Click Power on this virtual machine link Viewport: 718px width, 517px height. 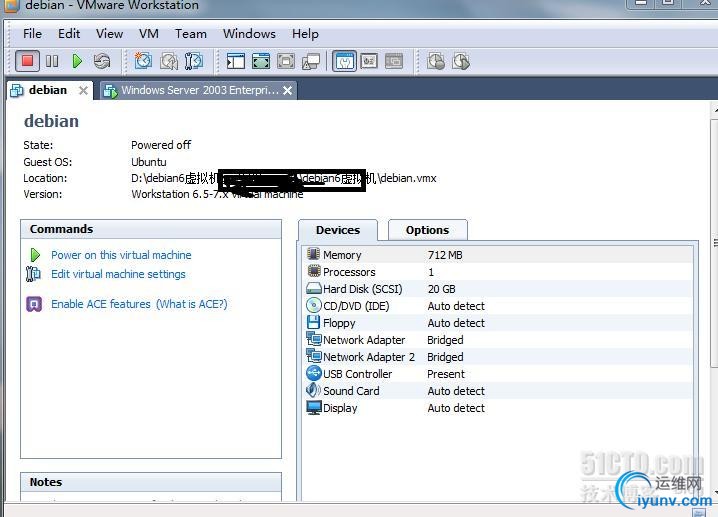coord(121,255)
